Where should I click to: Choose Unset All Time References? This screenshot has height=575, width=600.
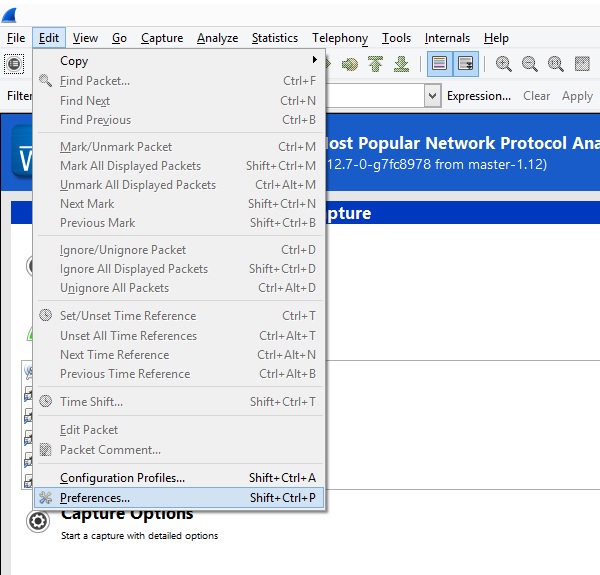click(x=179, y=336)
